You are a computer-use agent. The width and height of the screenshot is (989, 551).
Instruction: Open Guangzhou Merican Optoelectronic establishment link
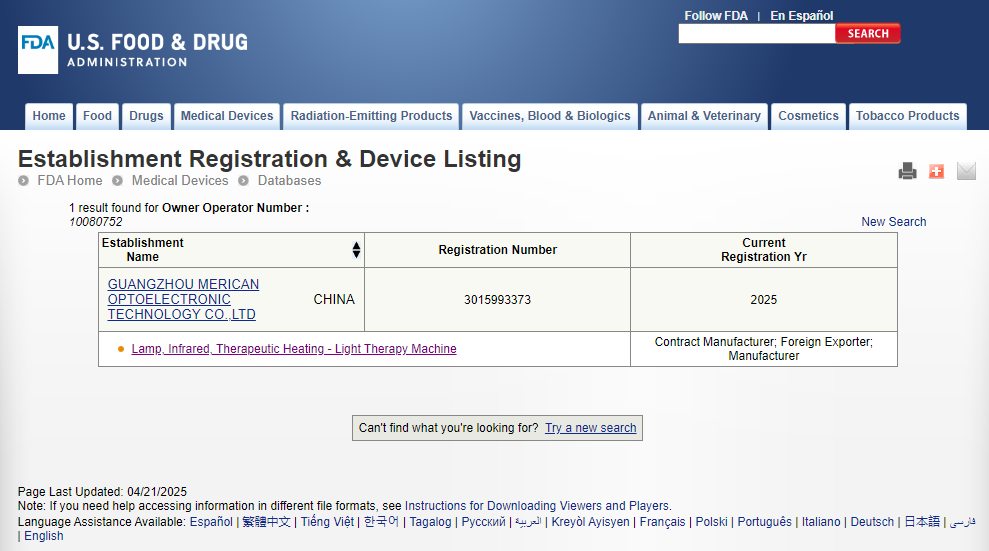pos(183,299)
